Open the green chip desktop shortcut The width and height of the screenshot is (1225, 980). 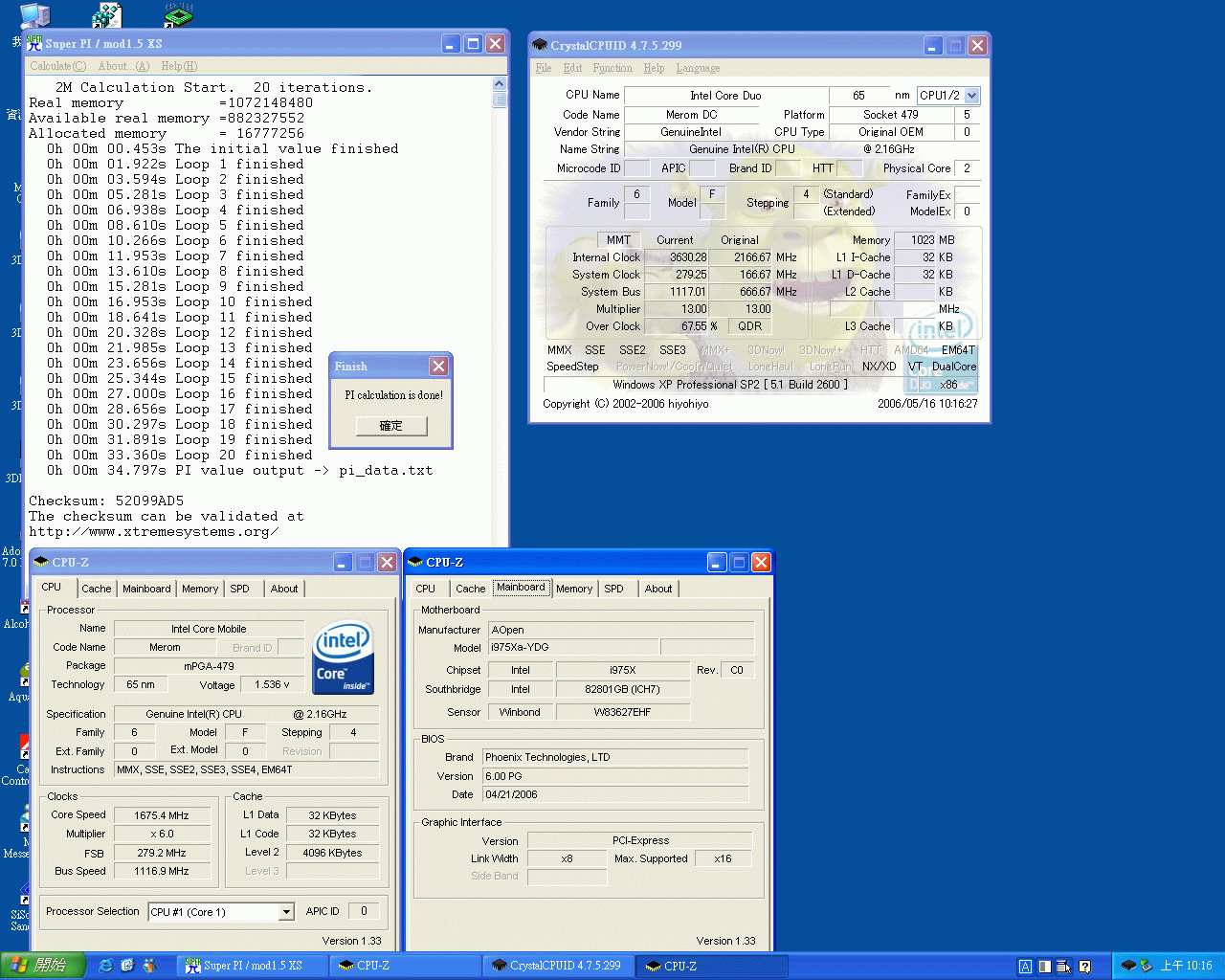coord(179,15)
